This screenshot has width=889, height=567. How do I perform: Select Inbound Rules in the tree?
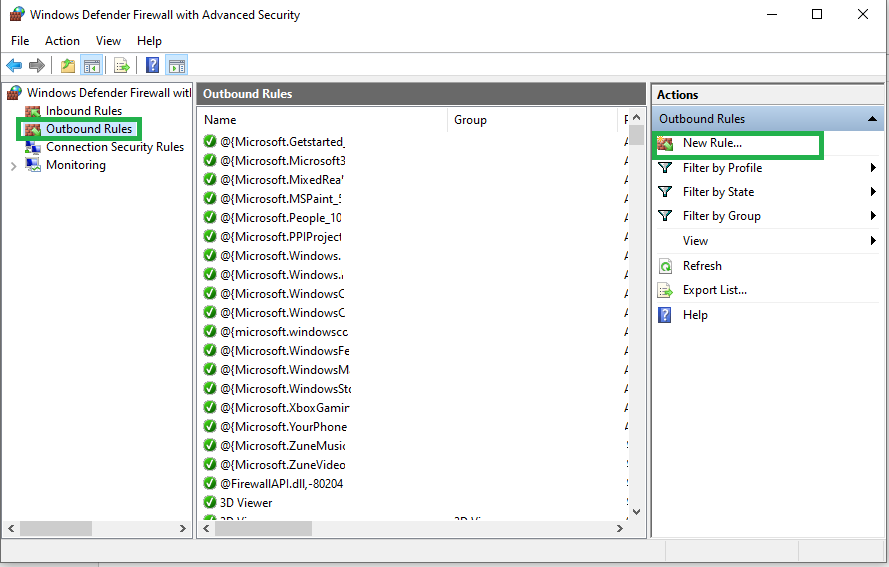click(84, 111)
